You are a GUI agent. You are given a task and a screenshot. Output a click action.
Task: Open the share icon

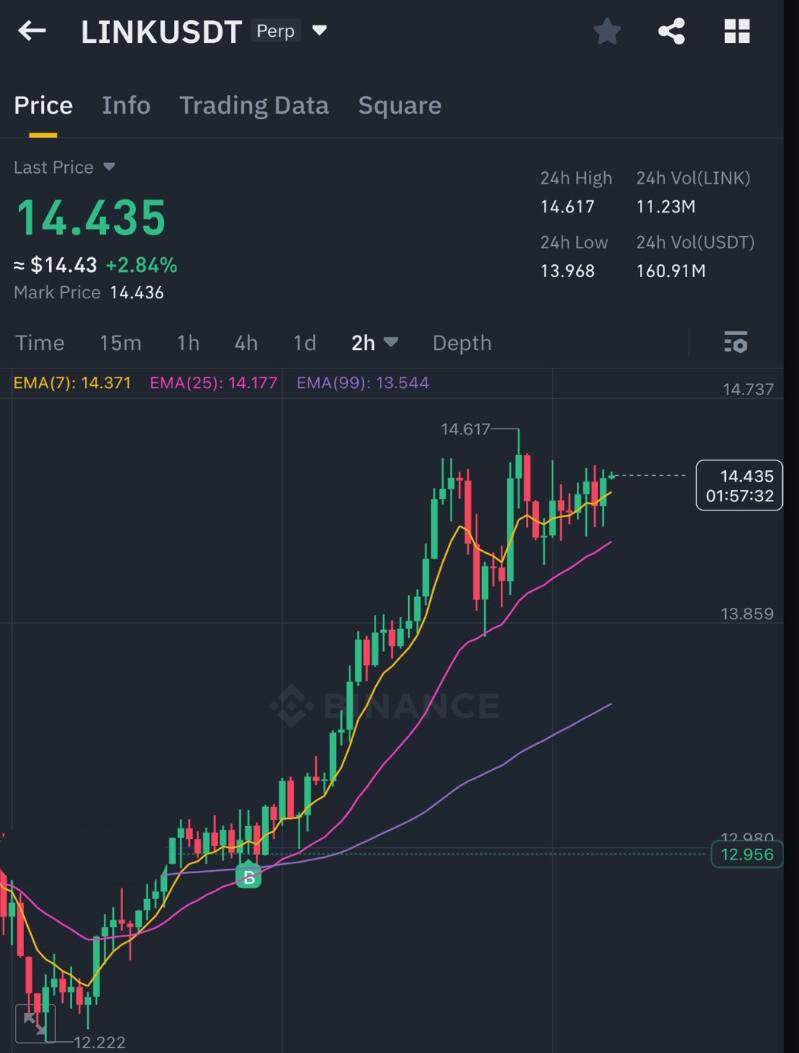click(x=671, y=32)
